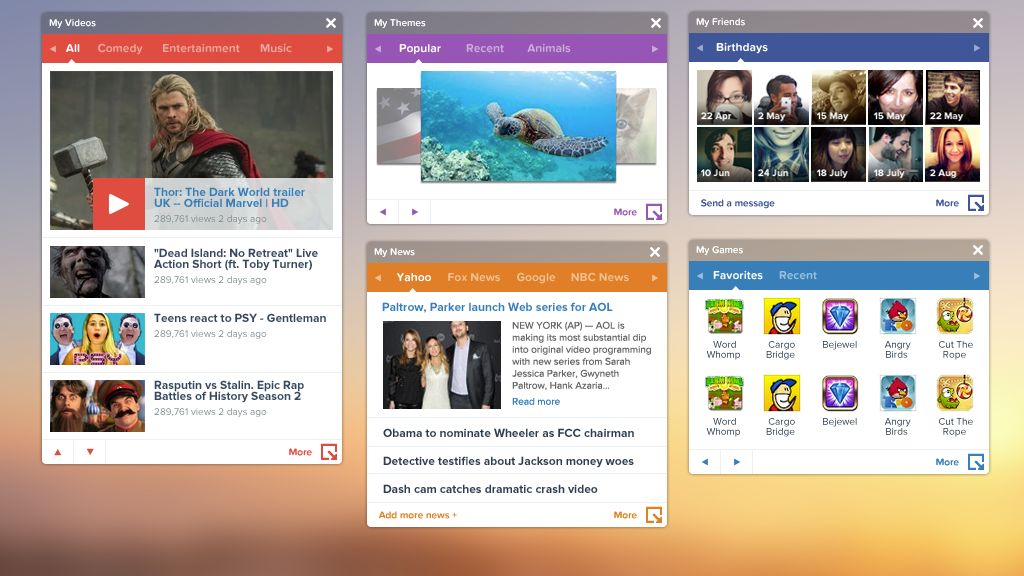Click Read more on AOL article
The image size is (1024, 576).
pyautogui.click(x=536, y=402)
